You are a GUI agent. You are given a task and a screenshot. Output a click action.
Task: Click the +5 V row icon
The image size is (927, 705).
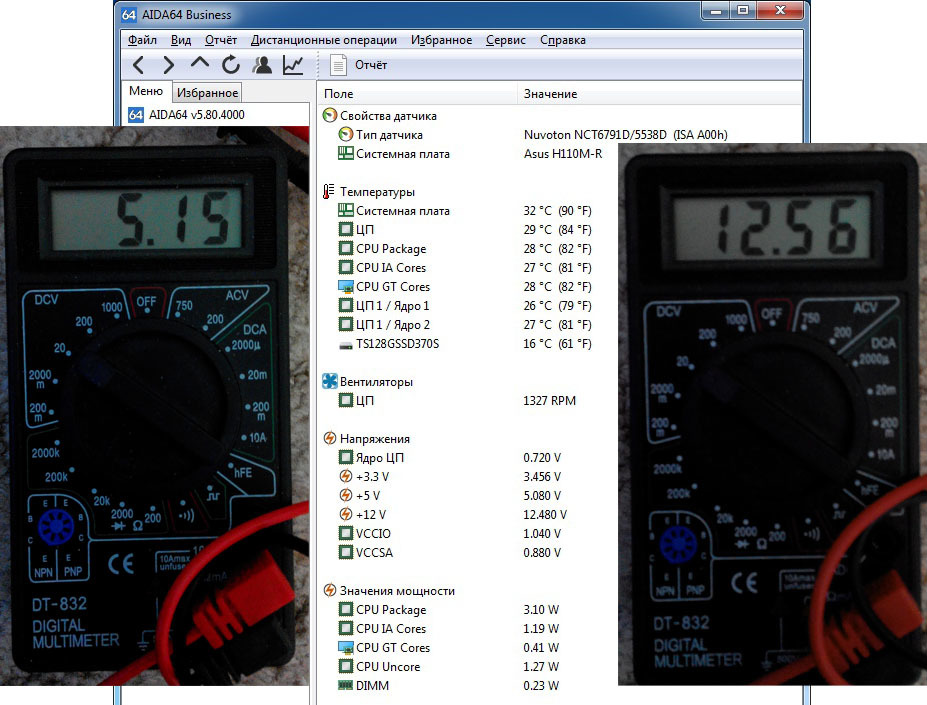click(346, 495)
